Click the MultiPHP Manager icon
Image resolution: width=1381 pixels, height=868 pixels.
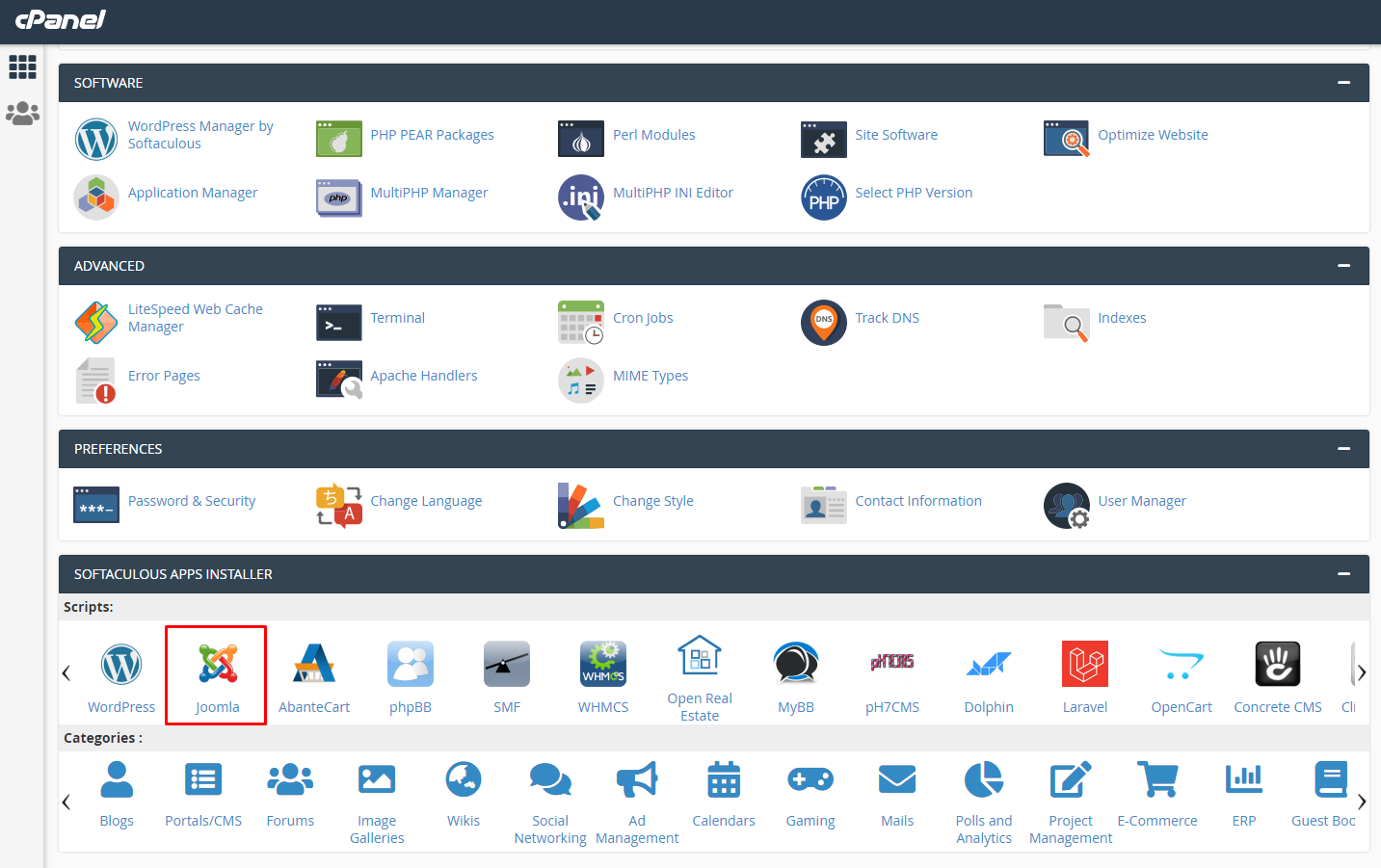pyautogui.click(x=339, y=197)
